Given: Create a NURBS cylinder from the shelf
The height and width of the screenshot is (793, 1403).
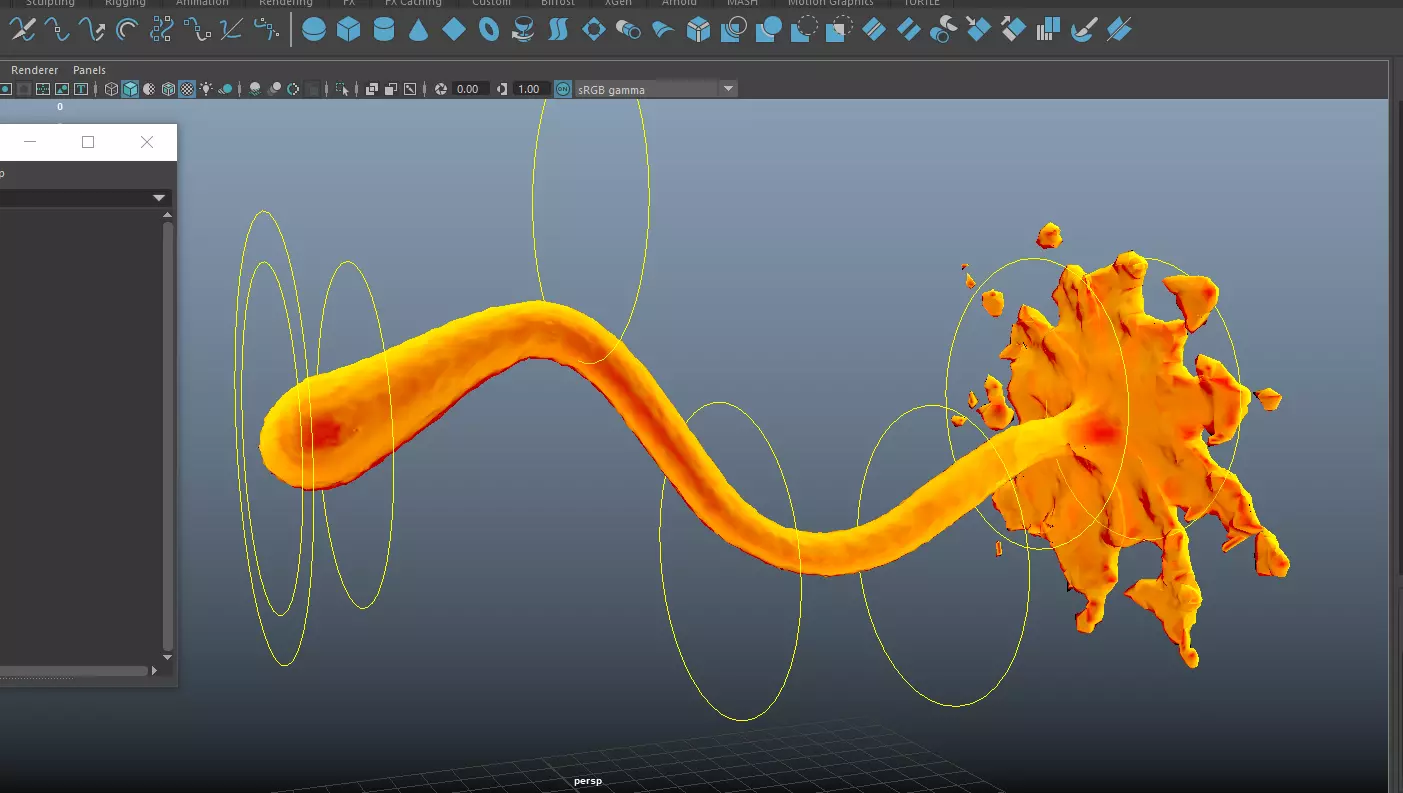Looking at the screenshot, I should click(384, 30).
